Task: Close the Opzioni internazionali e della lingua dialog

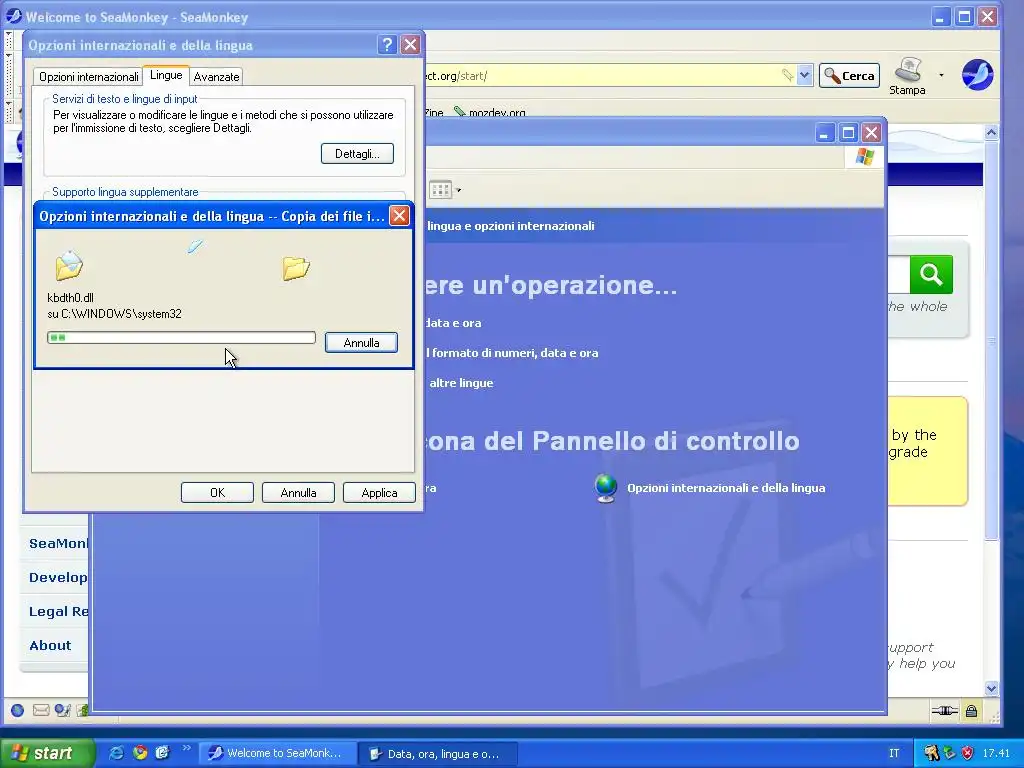Action: click(410, 44)
